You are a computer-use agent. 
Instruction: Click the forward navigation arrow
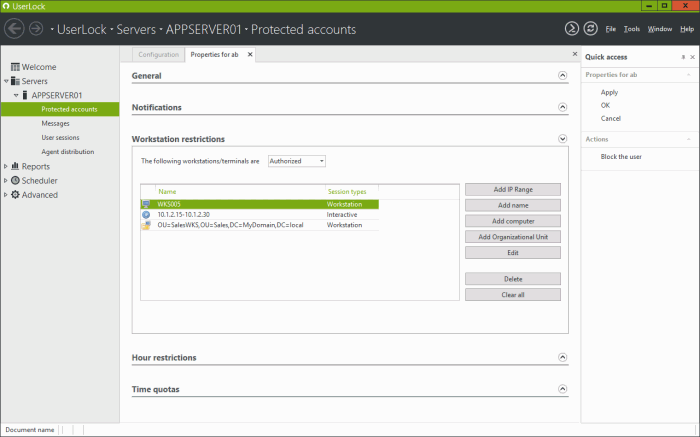point(36,29)
